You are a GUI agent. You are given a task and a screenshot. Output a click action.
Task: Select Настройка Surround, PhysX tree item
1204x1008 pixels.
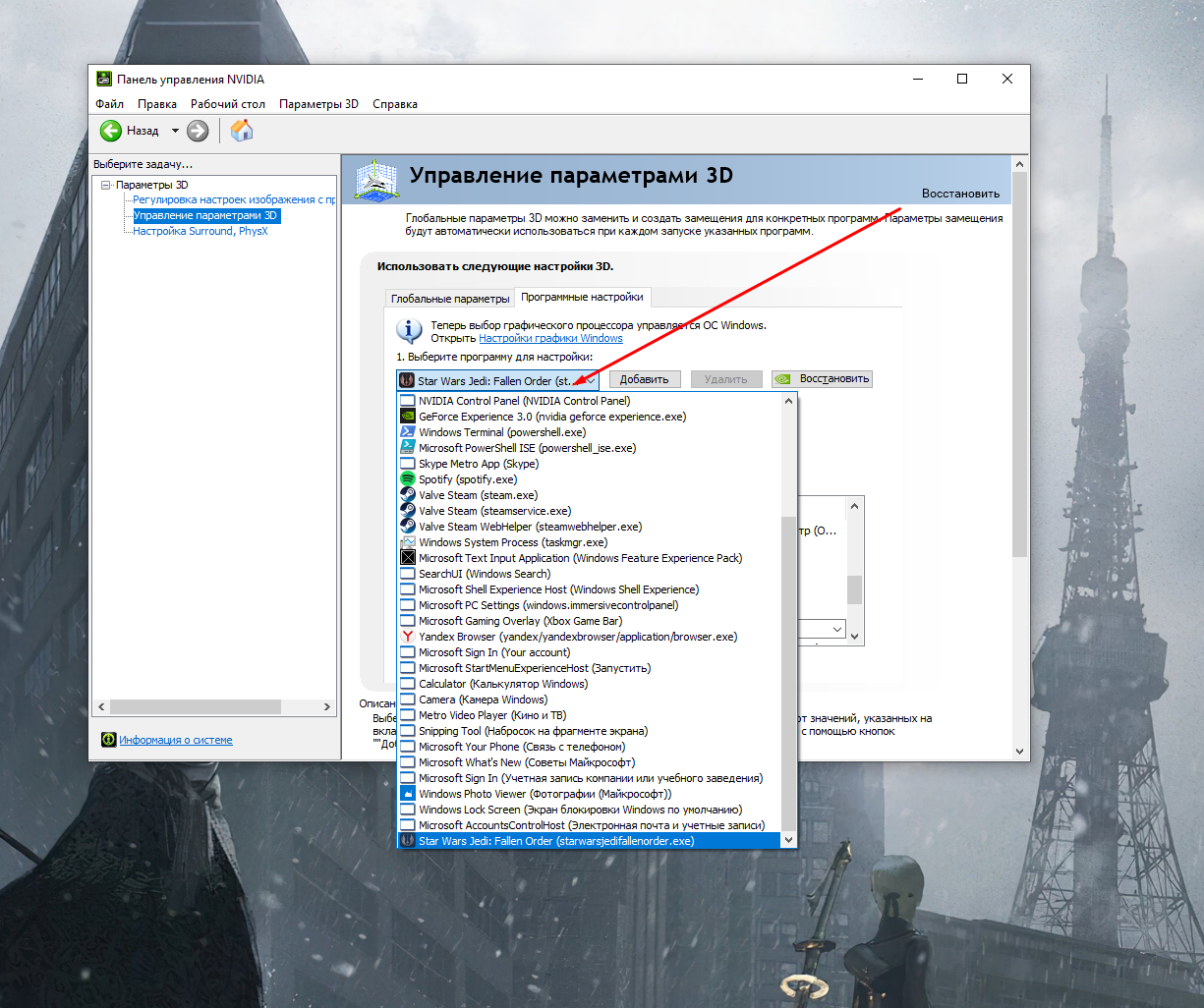[x=201, y=231]
